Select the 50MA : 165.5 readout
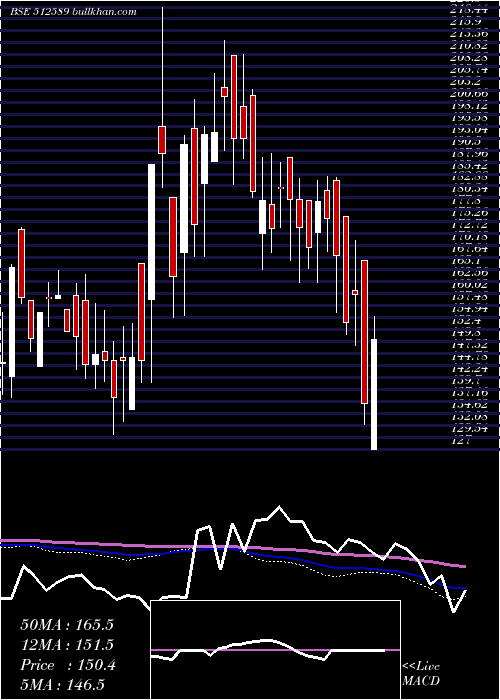 click(67, 625)
